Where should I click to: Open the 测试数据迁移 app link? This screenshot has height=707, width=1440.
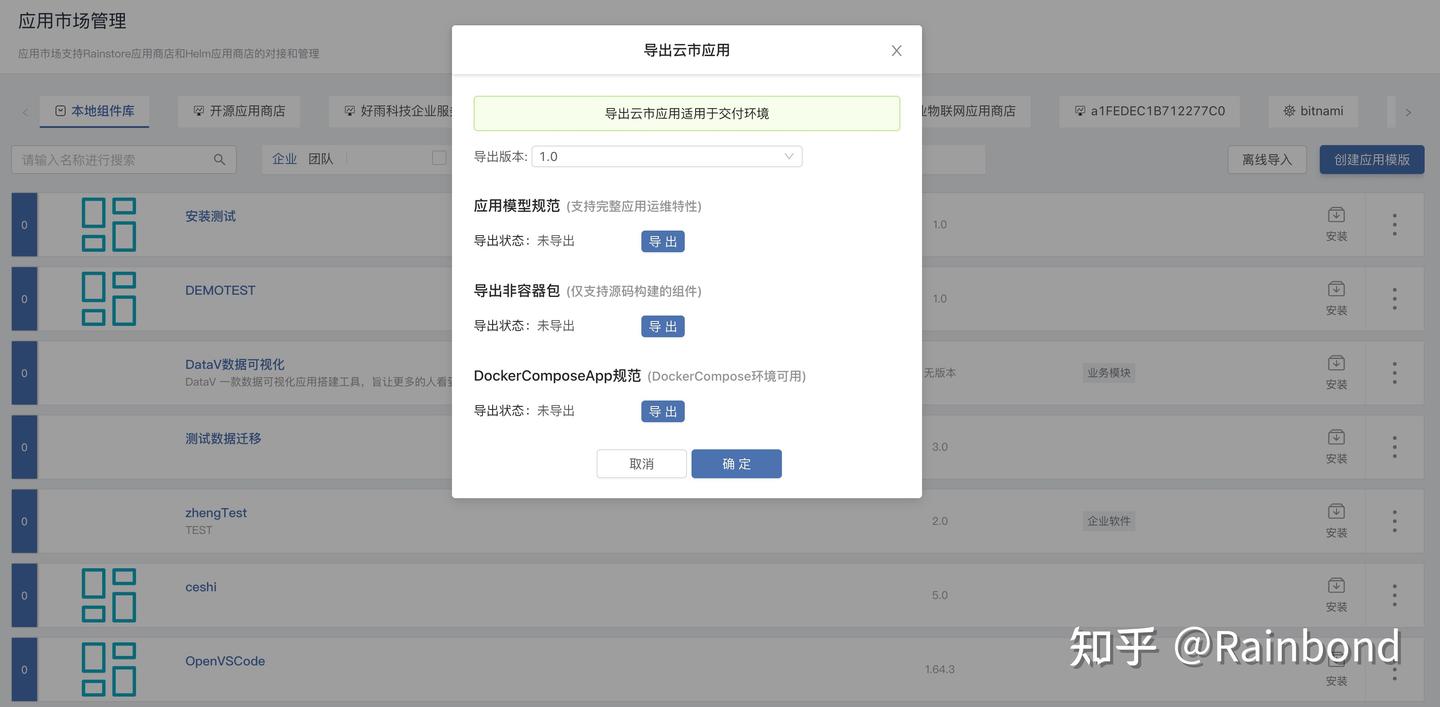coord(223,438)
